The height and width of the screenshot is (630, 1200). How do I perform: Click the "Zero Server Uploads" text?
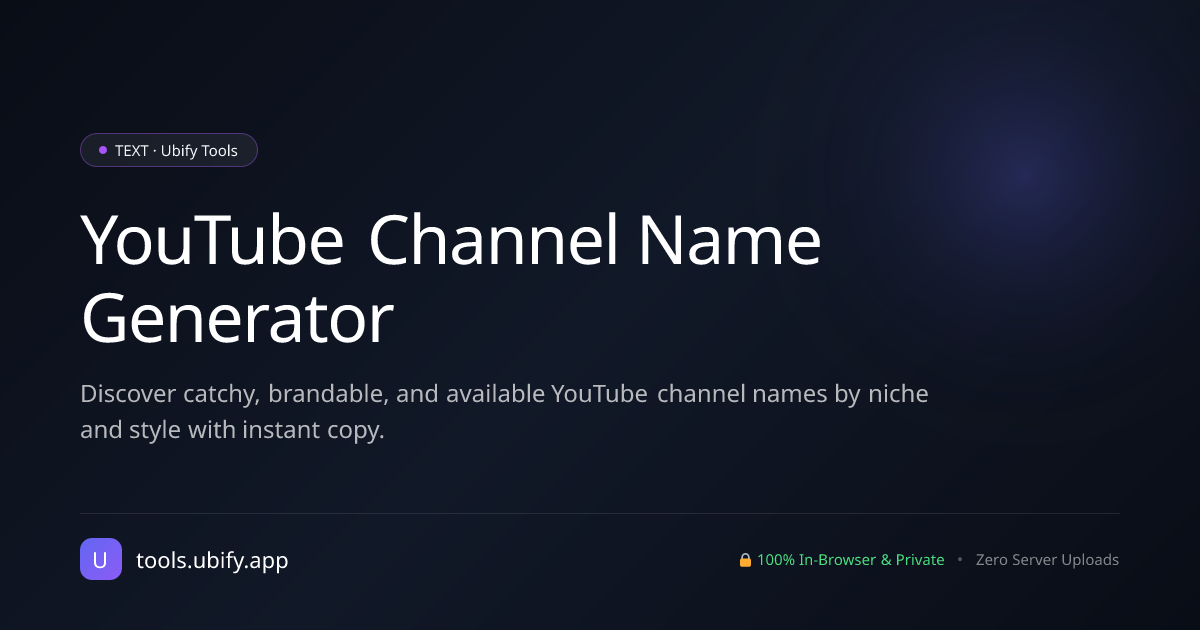[x=1047, y=560]
